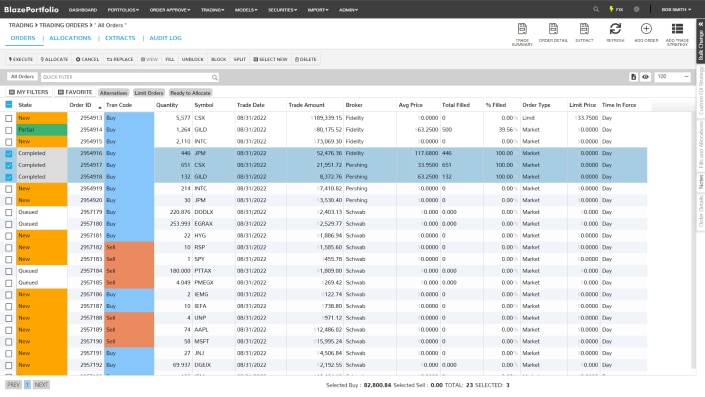This screenshot has height=397, width=705.
Task: Click the Unblock button
Action: coord(192,59)
